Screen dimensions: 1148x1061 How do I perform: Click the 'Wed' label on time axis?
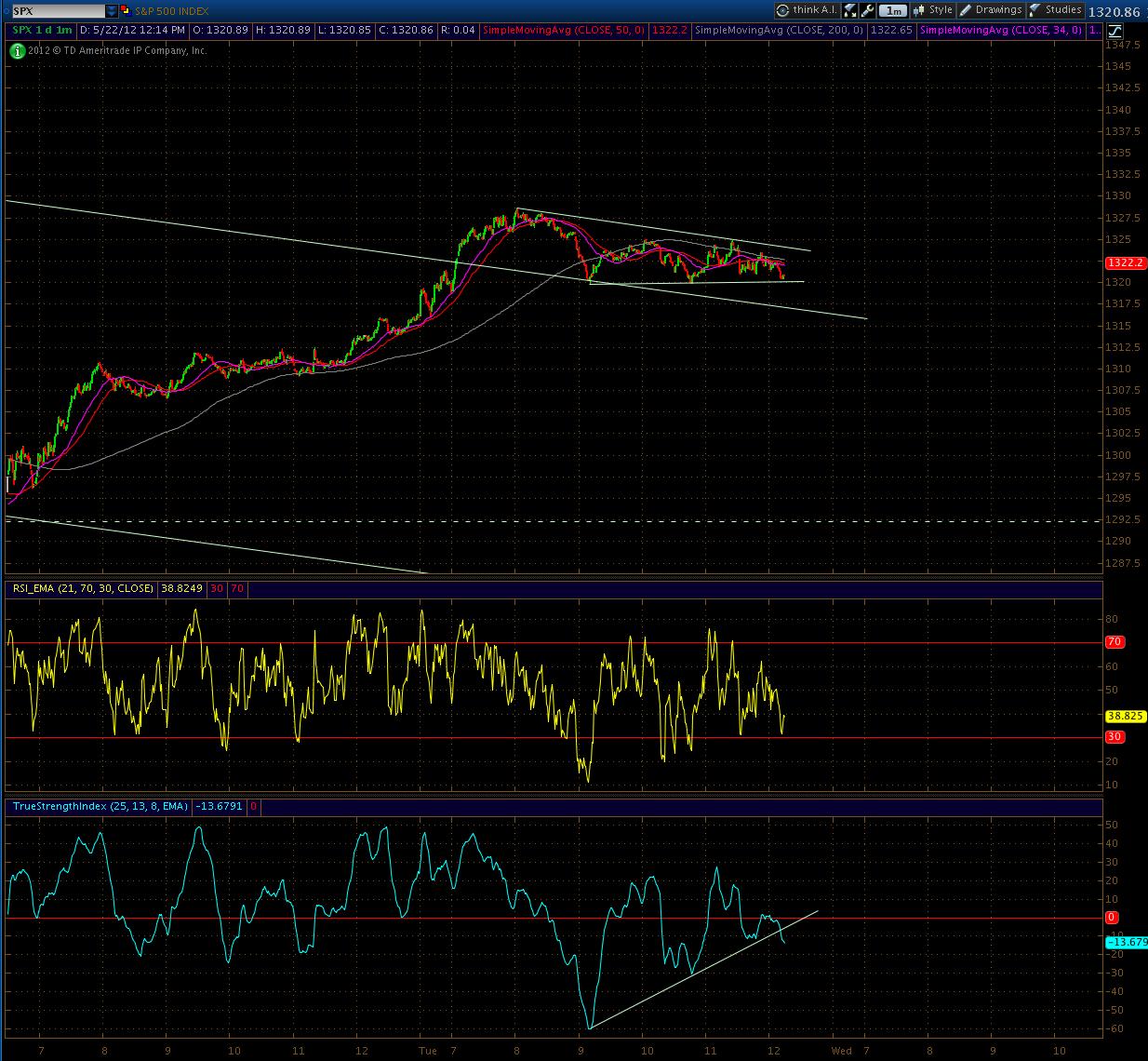(842, 1051)
